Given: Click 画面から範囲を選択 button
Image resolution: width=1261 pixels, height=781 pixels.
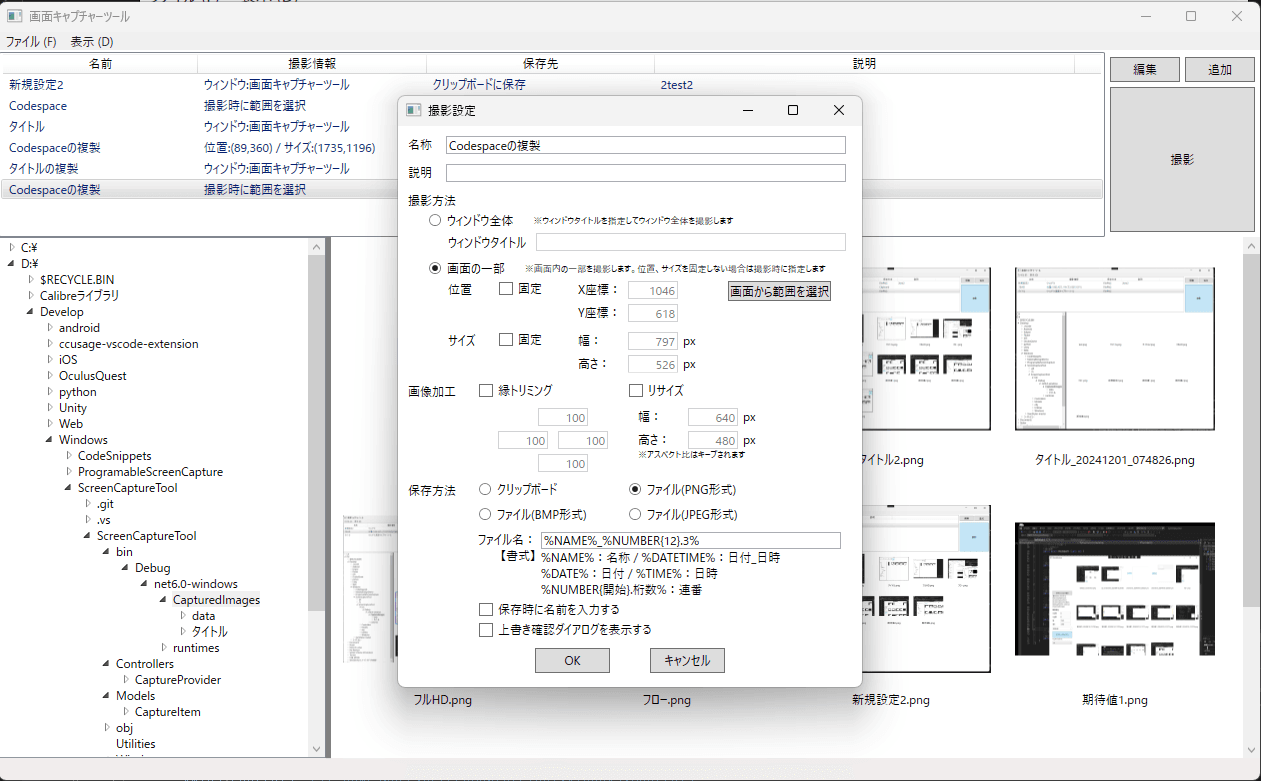Looking at the screenshot, I should [x=779, y=291].
